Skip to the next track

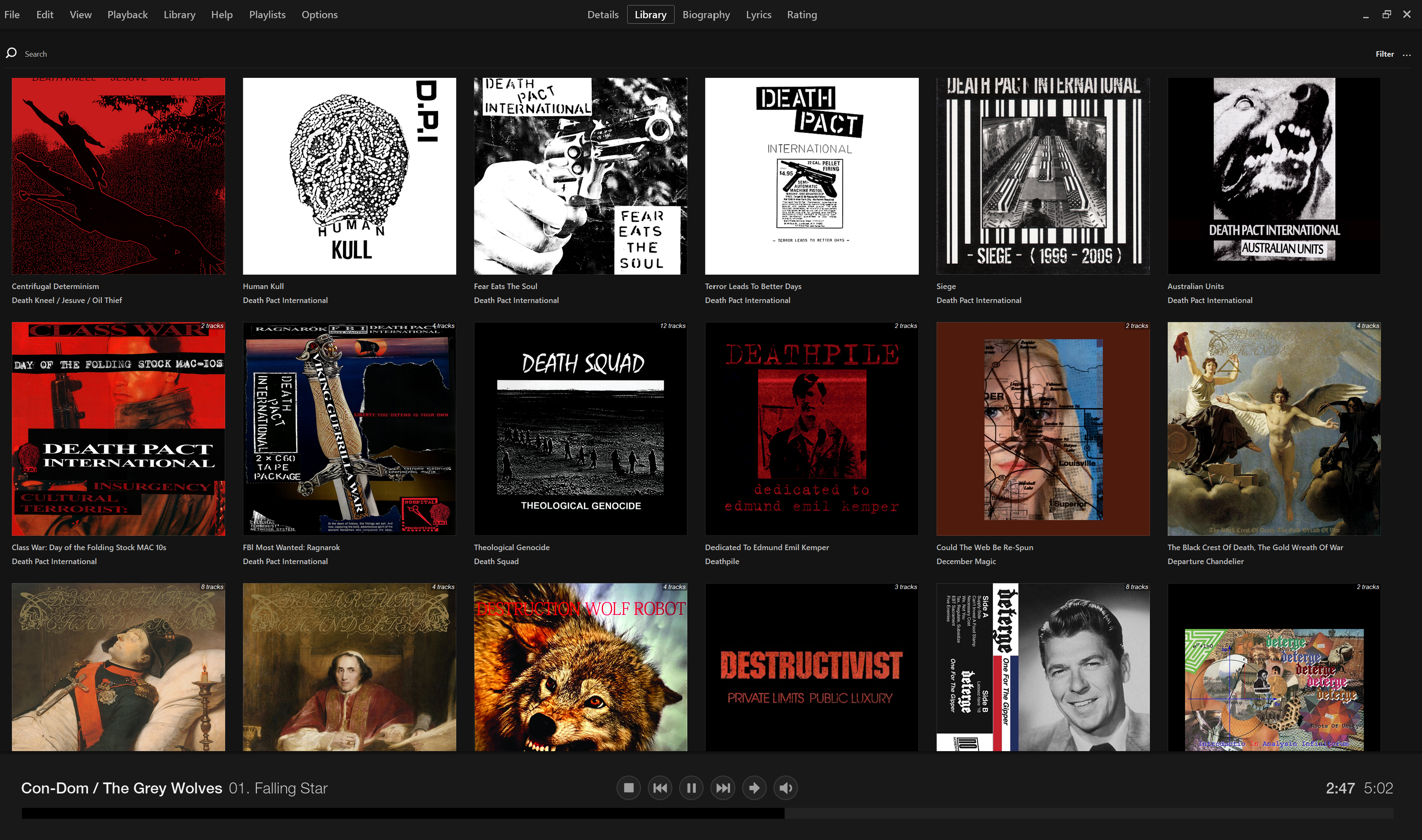723,788
